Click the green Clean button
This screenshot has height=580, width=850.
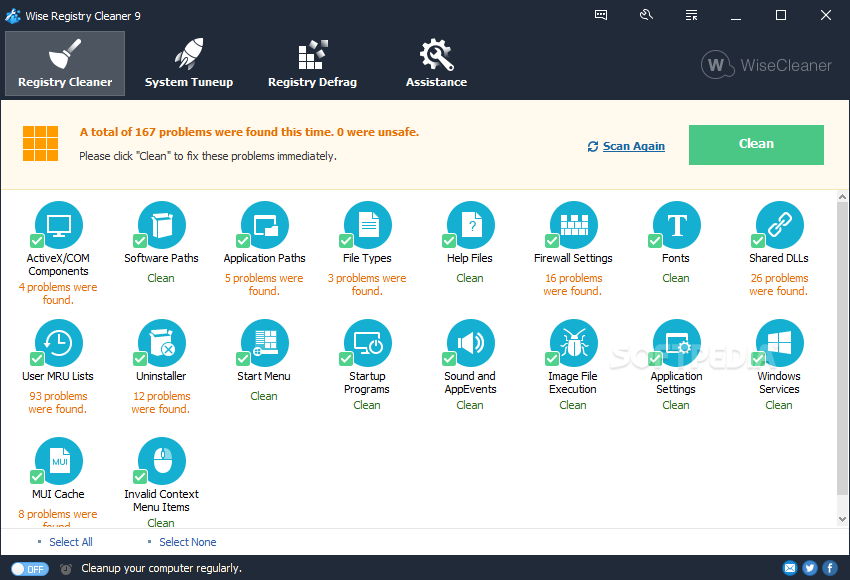[x=756, y=145]
